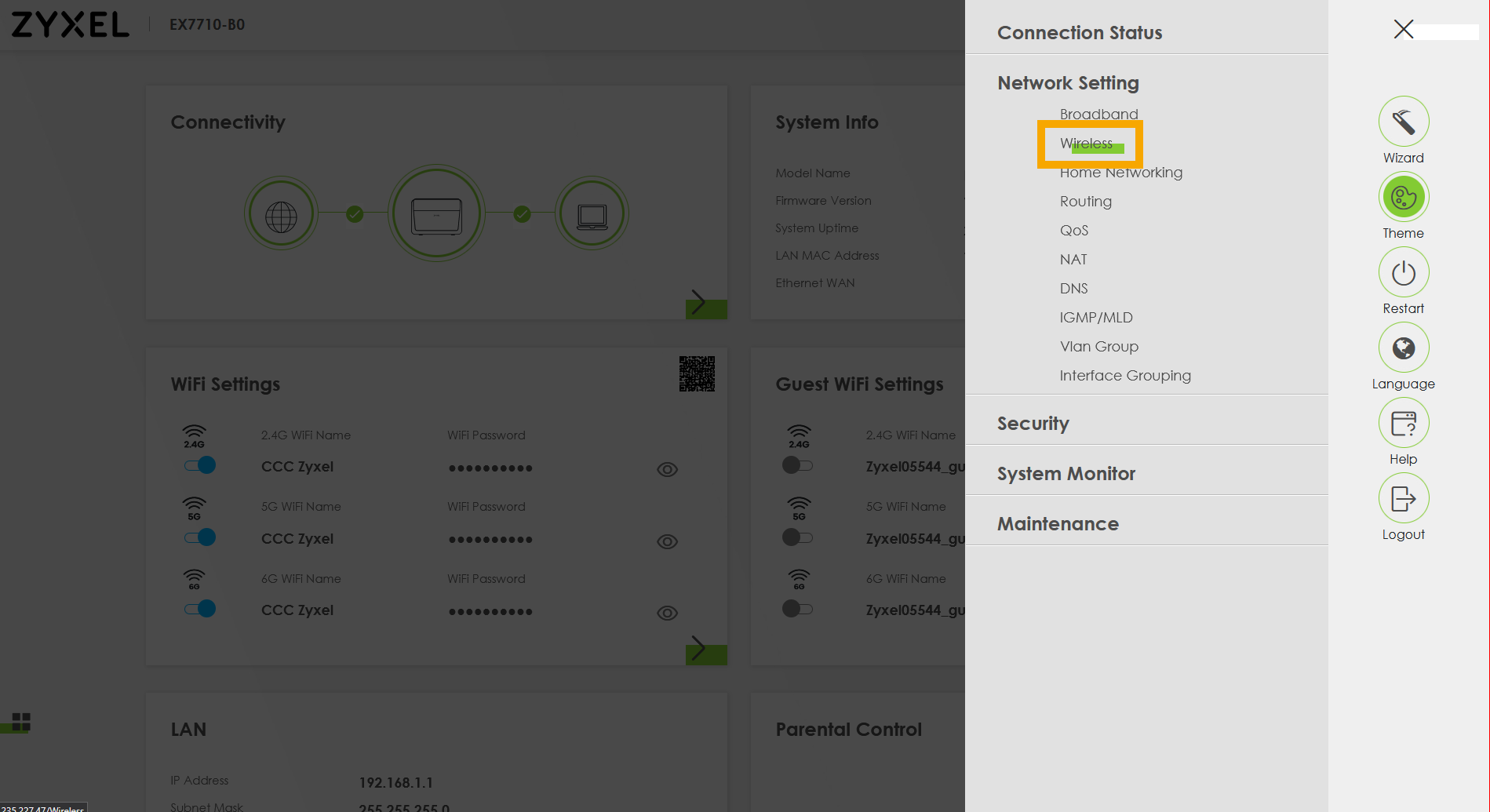Show the 6G WiFi password
Viewport: 1490px width, 812px height.
667,613
